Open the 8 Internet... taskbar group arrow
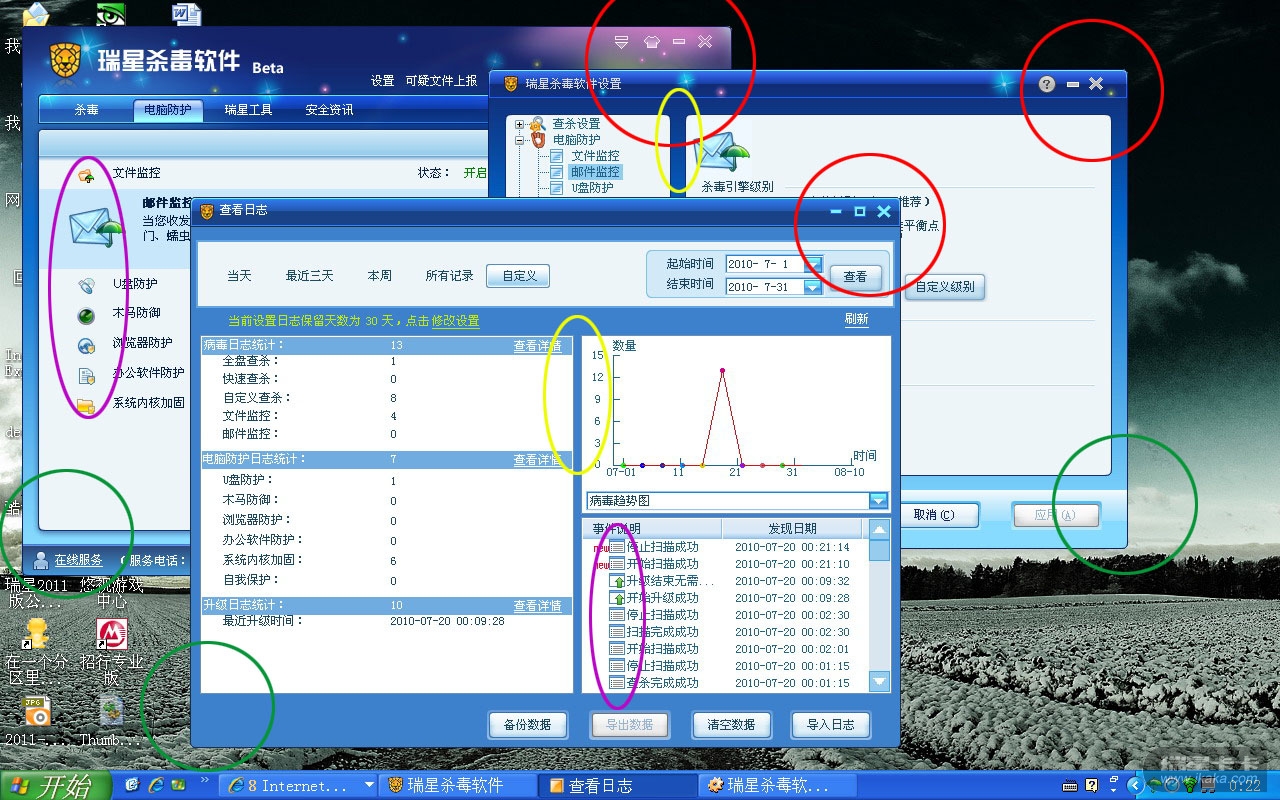Viewport: 1280px width, 800px height. click(x=369, y=786)
